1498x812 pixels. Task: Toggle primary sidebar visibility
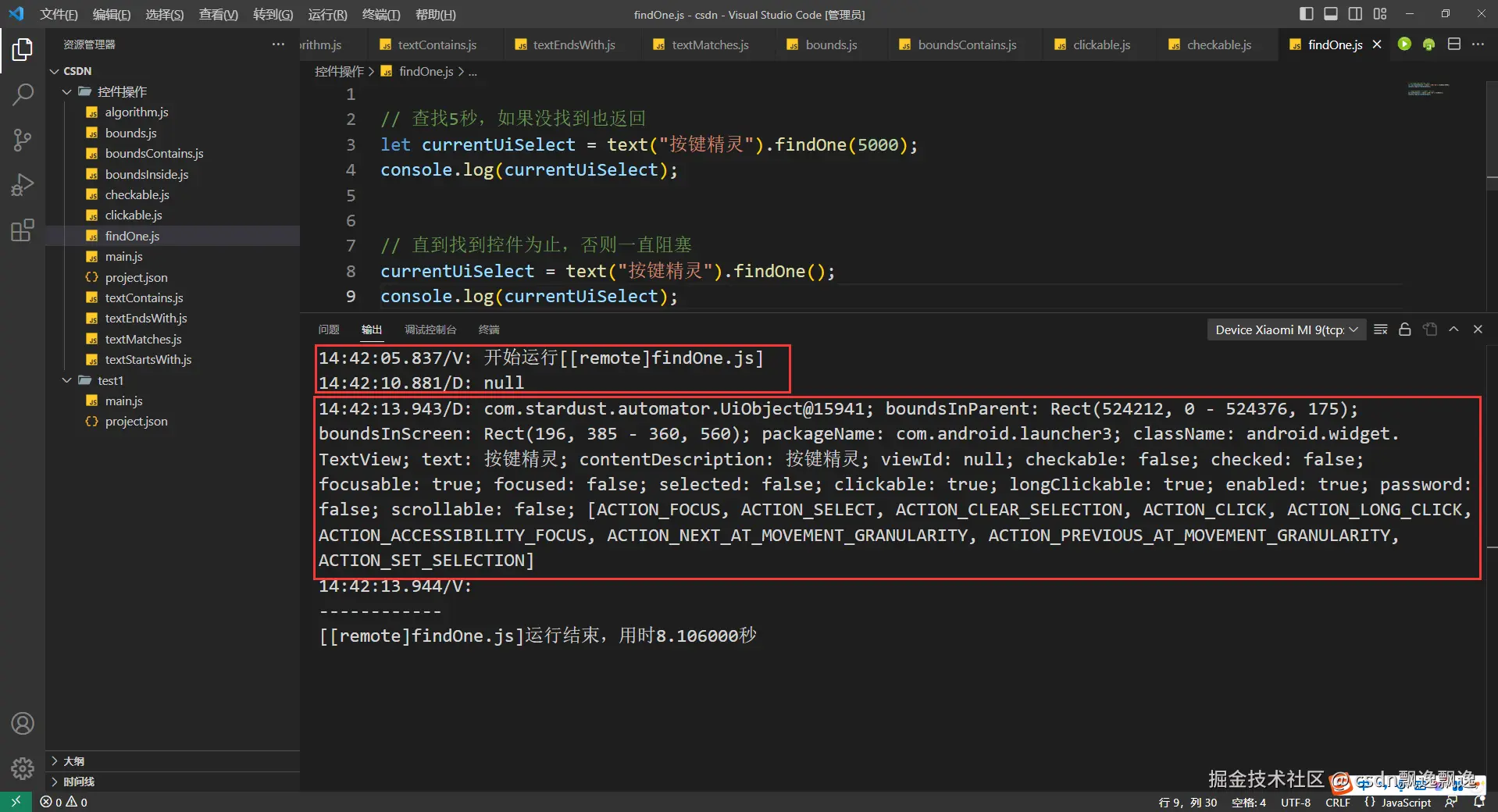pyautogui.click(x=1307, y=14)
